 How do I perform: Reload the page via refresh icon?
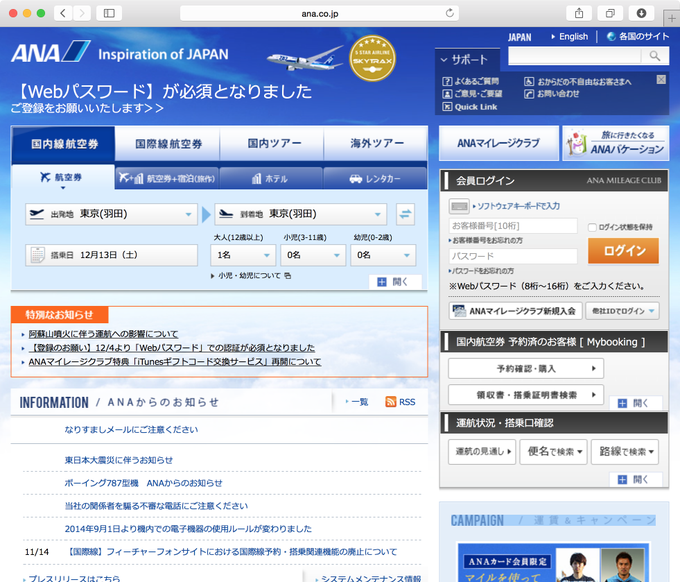point(450,13)
